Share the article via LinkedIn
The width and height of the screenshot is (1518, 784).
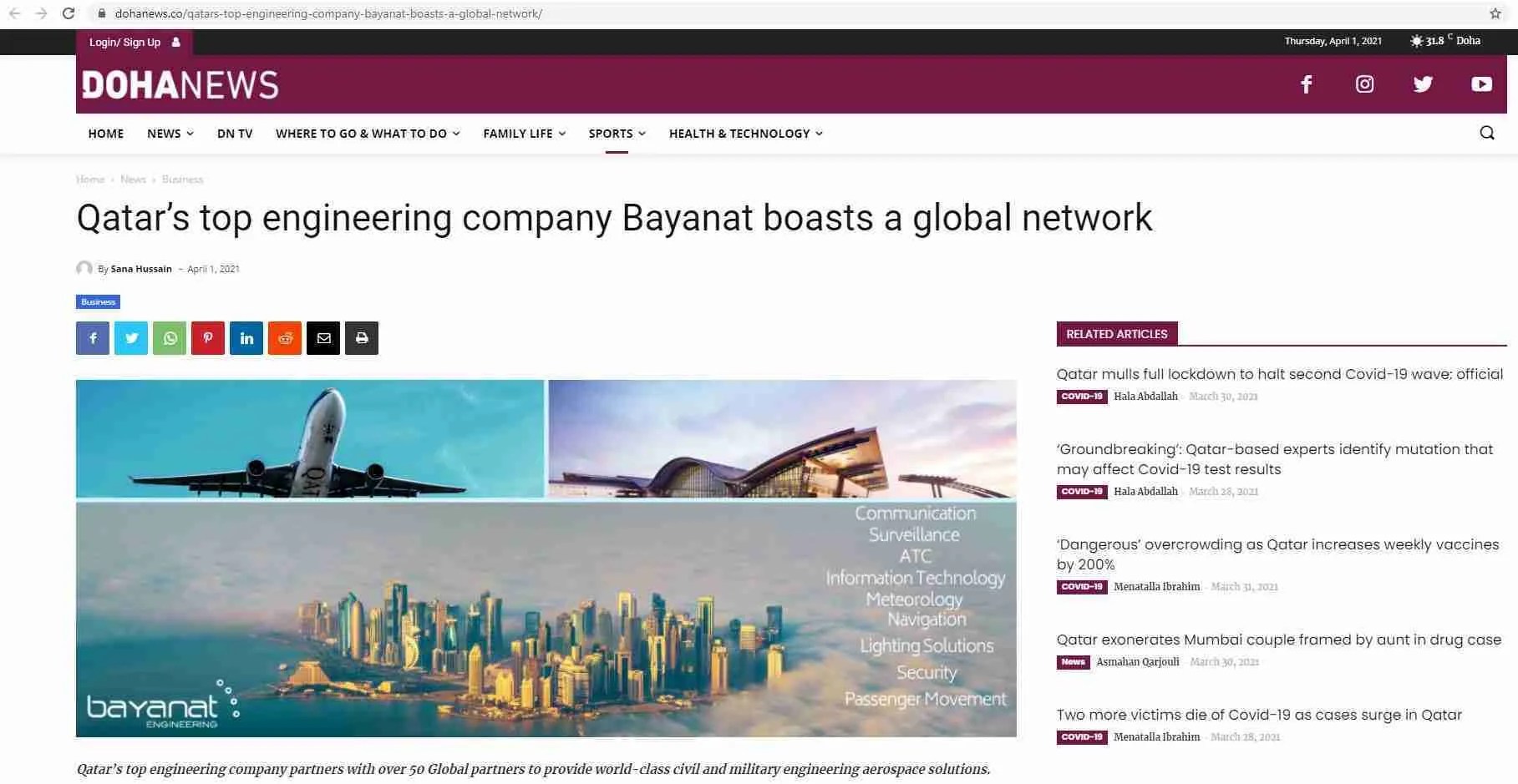(246, 337)
